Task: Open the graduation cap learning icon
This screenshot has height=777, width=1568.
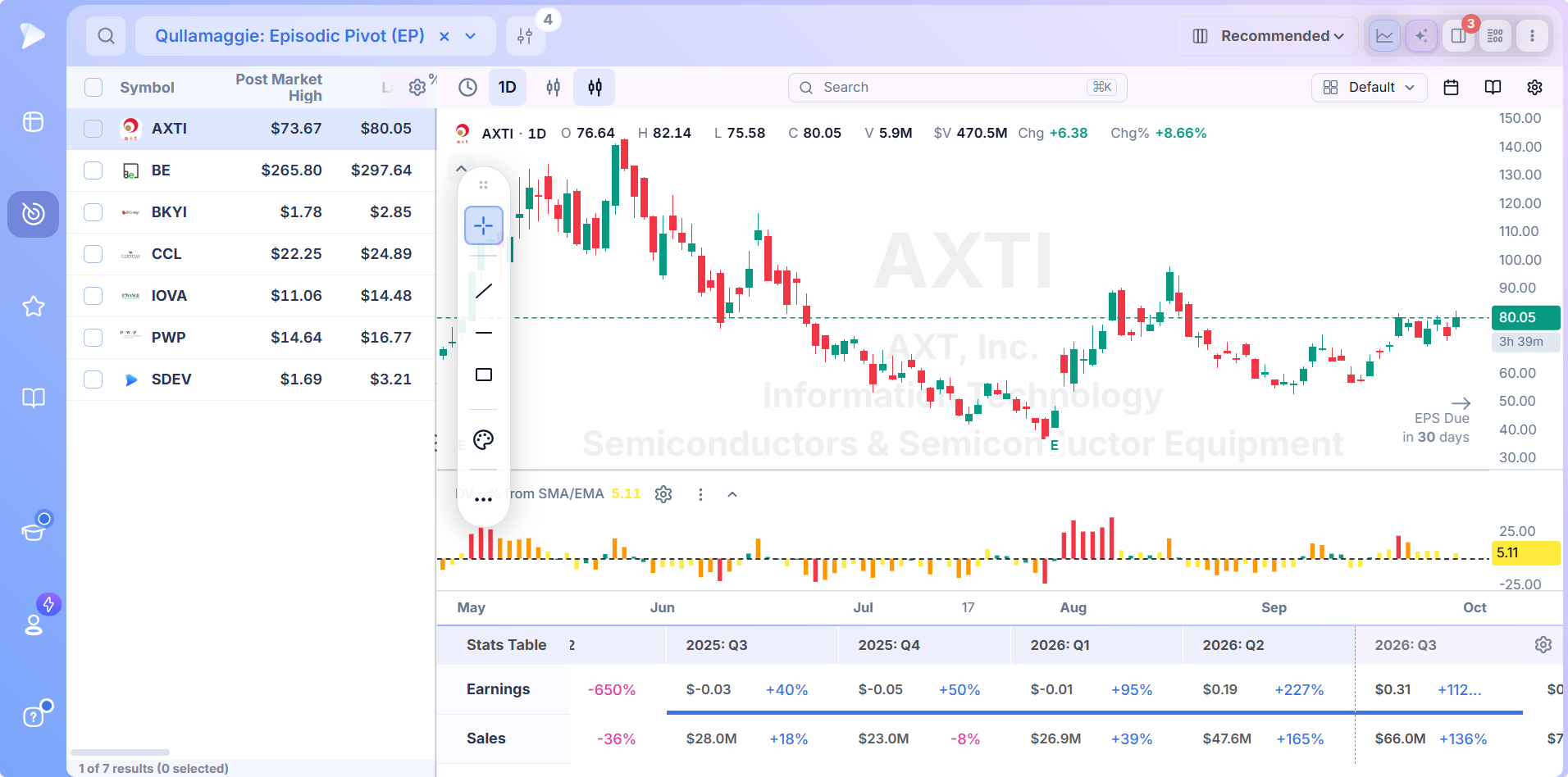Action: 34,532
